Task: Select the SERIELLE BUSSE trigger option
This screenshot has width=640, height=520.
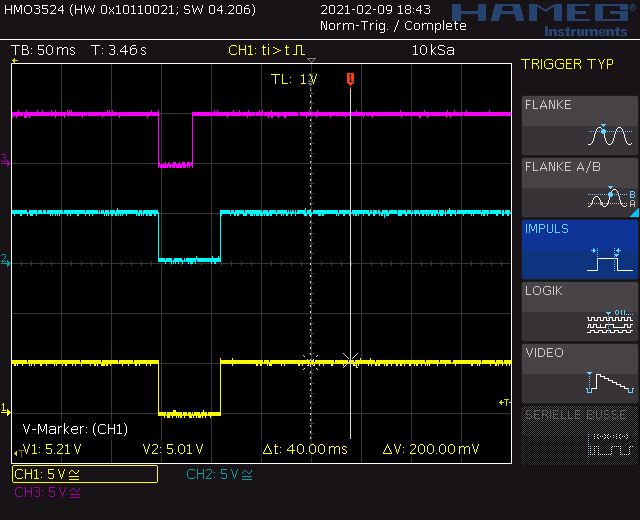Action: pos(580,436)
